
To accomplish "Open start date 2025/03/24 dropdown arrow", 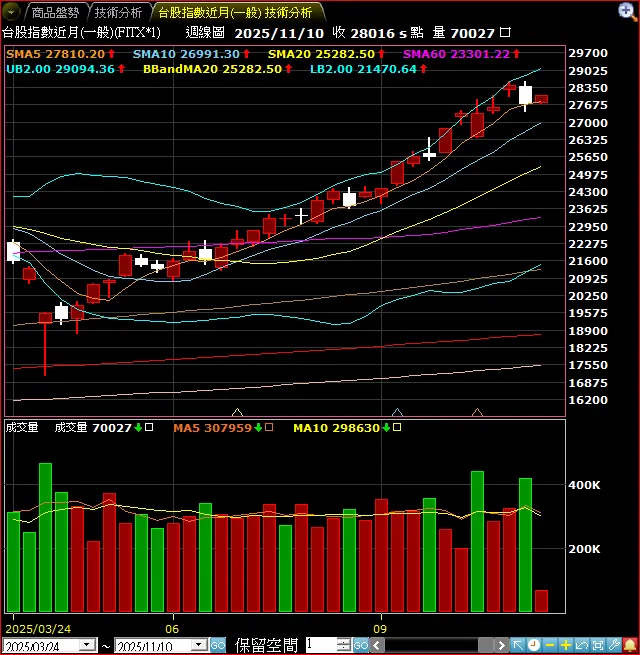I will [x=87, y=645].
